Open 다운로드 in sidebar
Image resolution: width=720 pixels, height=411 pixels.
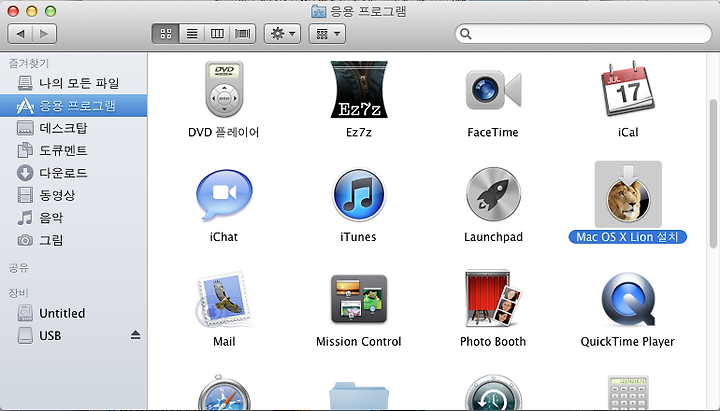coord(73,173)
